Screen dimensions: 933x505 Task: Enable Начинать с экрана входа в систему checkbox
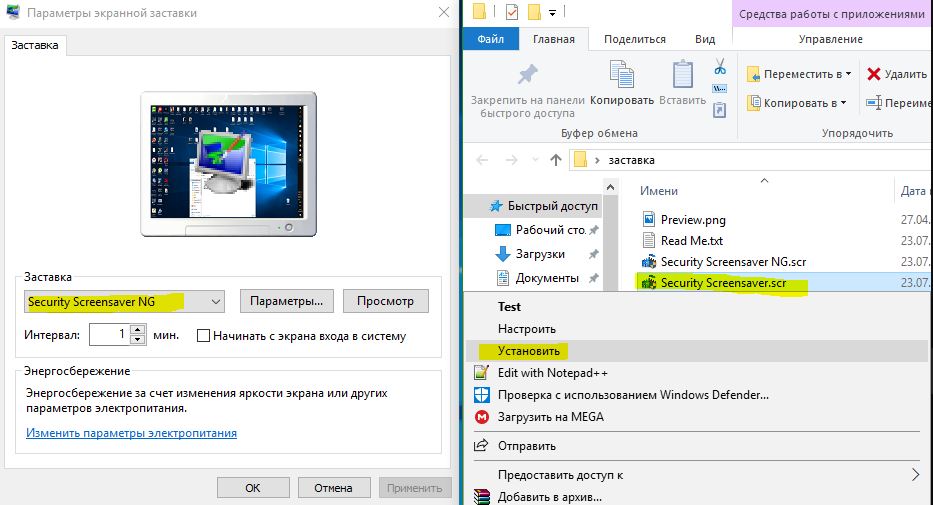[203, 335]
